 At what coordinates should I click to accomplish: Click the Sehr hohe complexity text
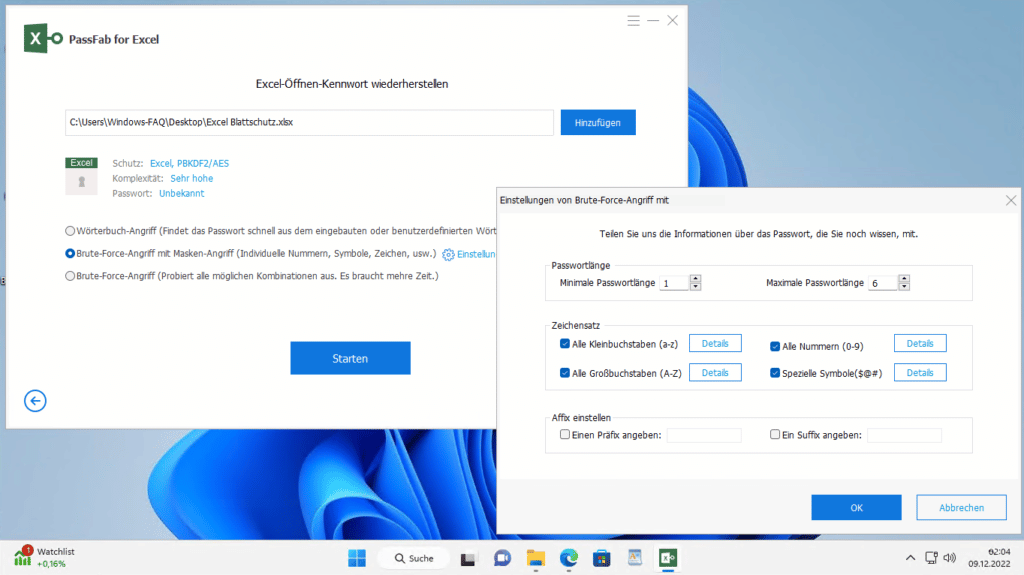tap(191, 178)
